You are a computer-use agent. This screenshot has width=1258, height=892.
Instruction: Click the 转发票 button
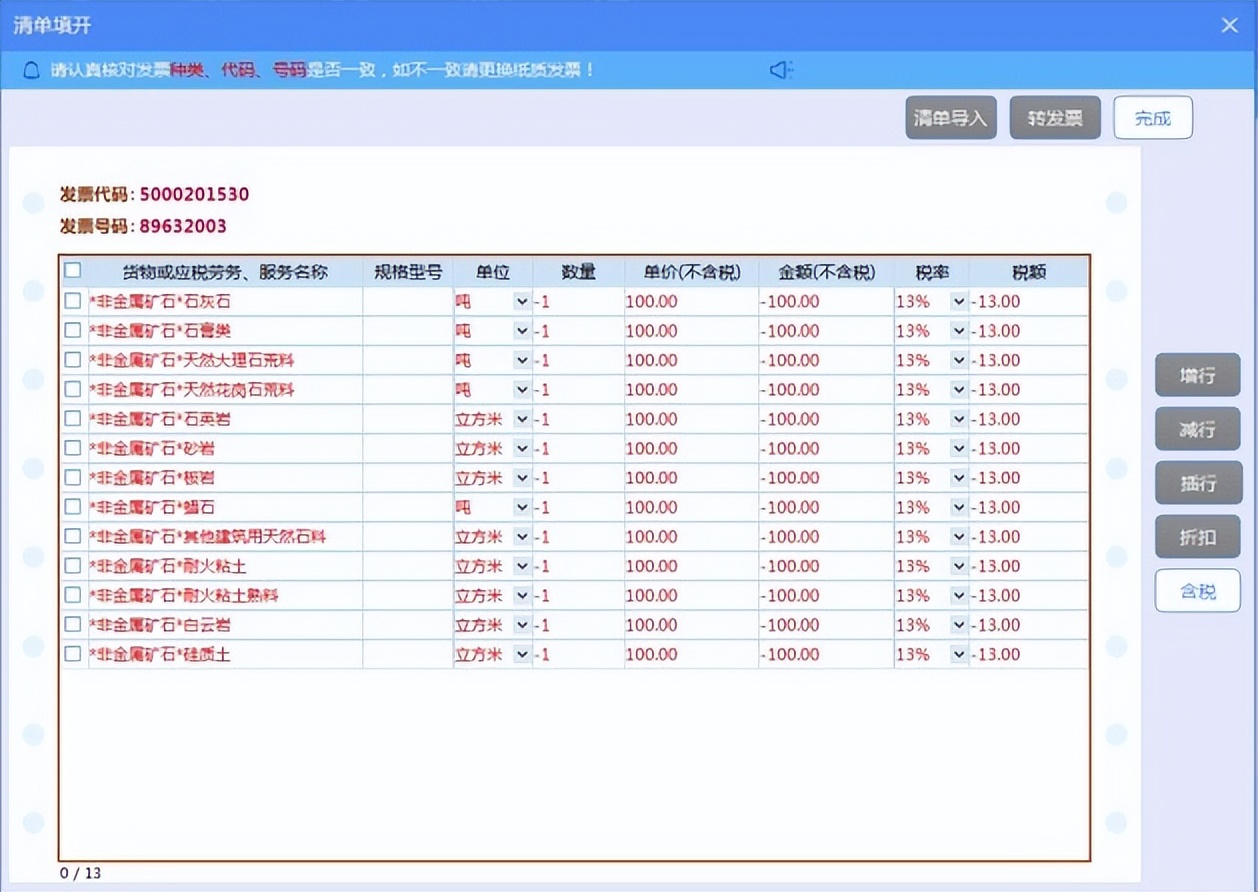coord(1054,117)
